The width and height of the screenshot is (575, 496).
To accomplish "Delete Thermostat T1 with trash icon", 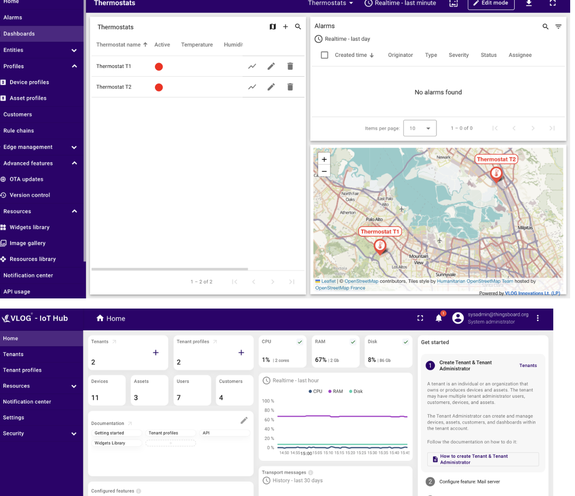I will (290, 66).
